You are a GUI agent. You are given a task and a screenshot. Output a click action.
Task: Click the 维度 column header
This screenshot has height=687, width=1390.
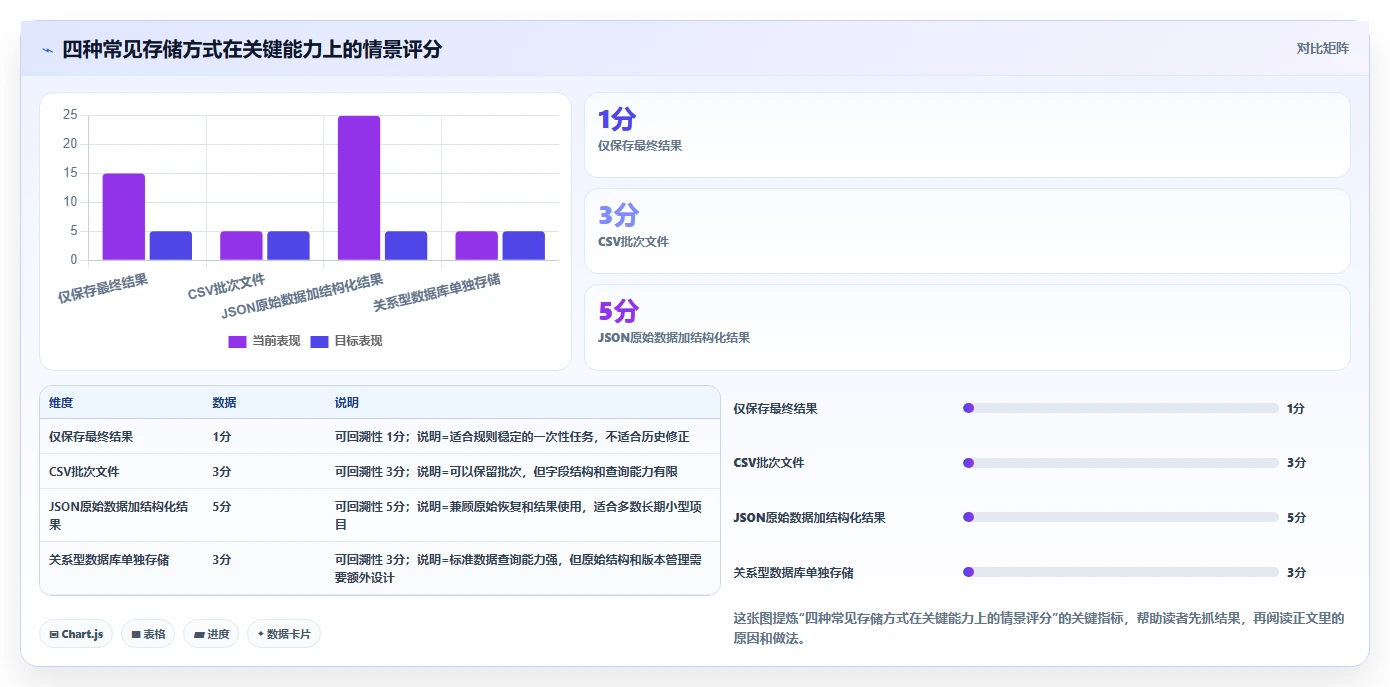(61, 403)
